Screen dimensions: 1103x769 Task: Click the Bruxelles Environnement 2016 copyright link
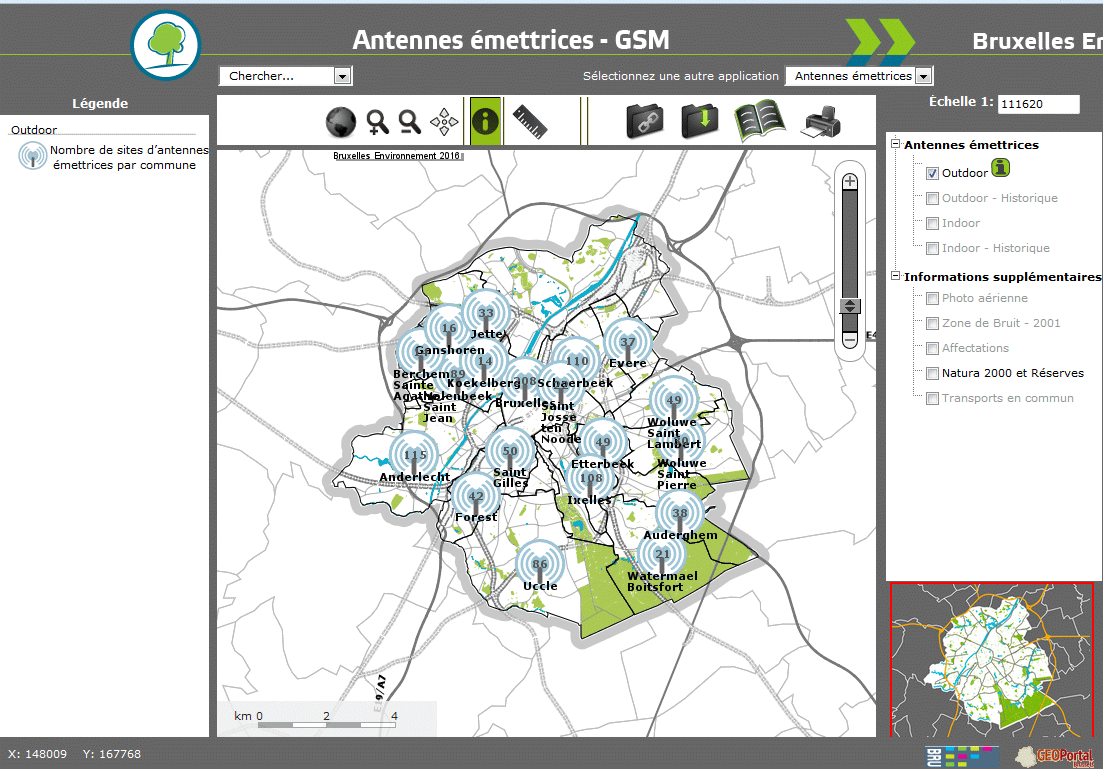(396, 156)
